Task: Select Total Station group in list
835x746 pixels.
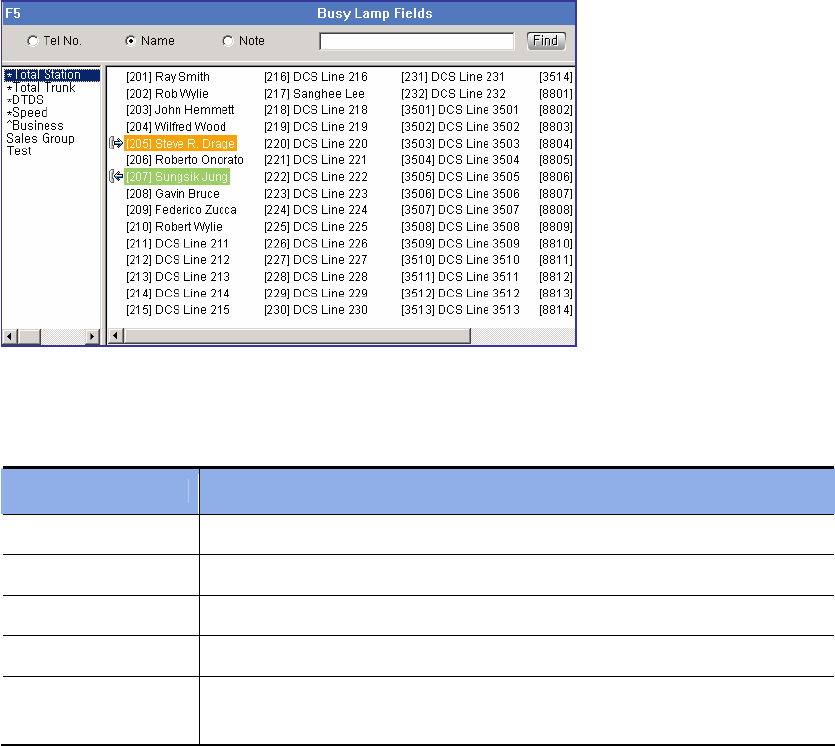Action: coord(46,75)
